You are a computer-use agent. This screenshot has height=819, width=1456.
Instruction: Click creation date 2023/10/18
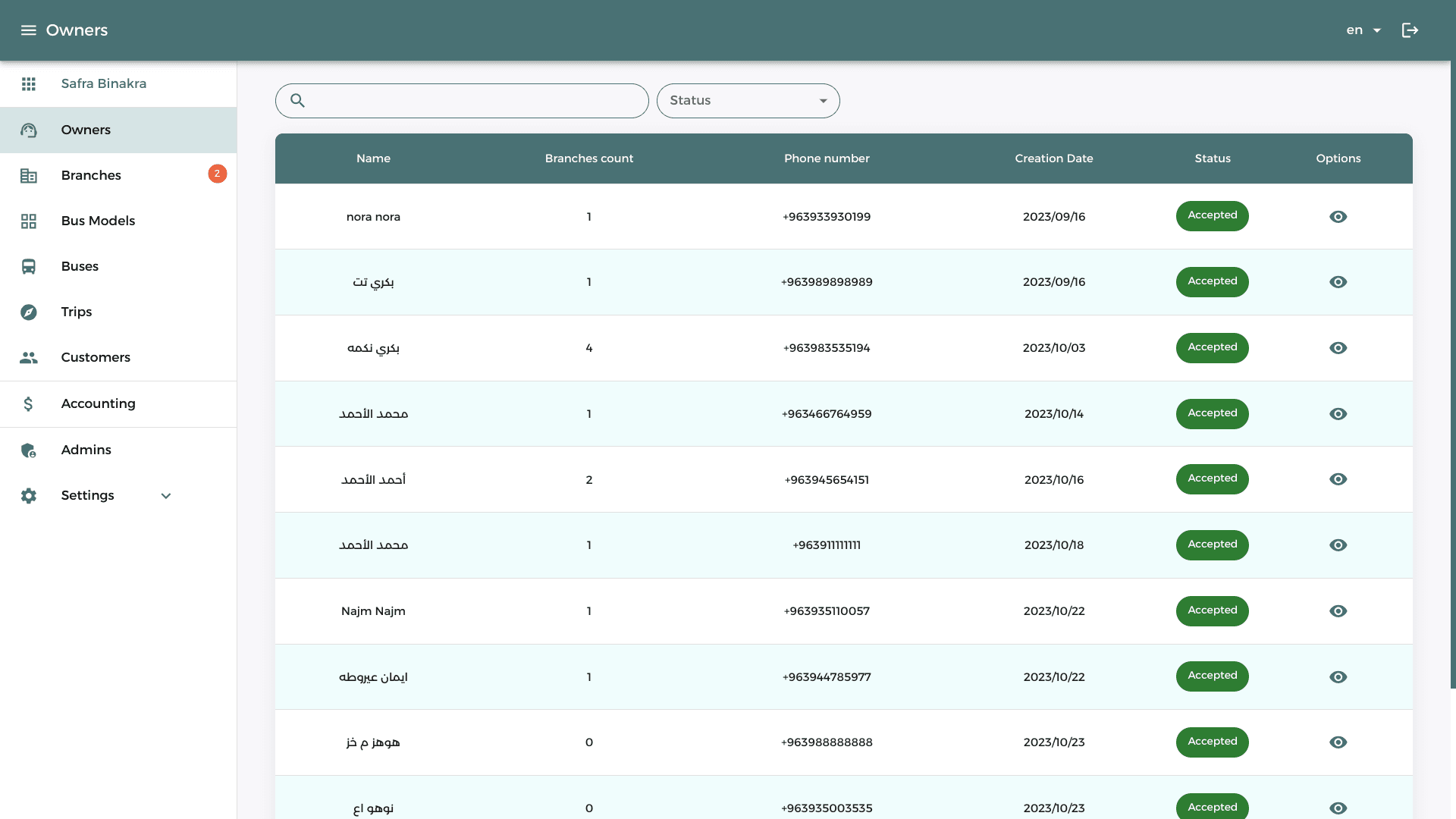[x=1053, y=545]
